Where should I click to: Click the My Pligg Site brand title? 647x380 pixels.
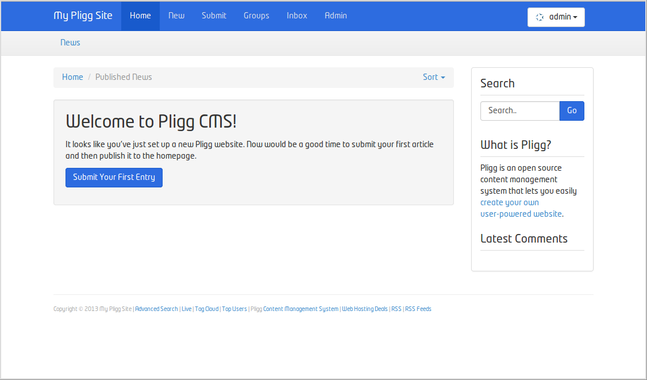pyautogui.click(x=83, y=16)
